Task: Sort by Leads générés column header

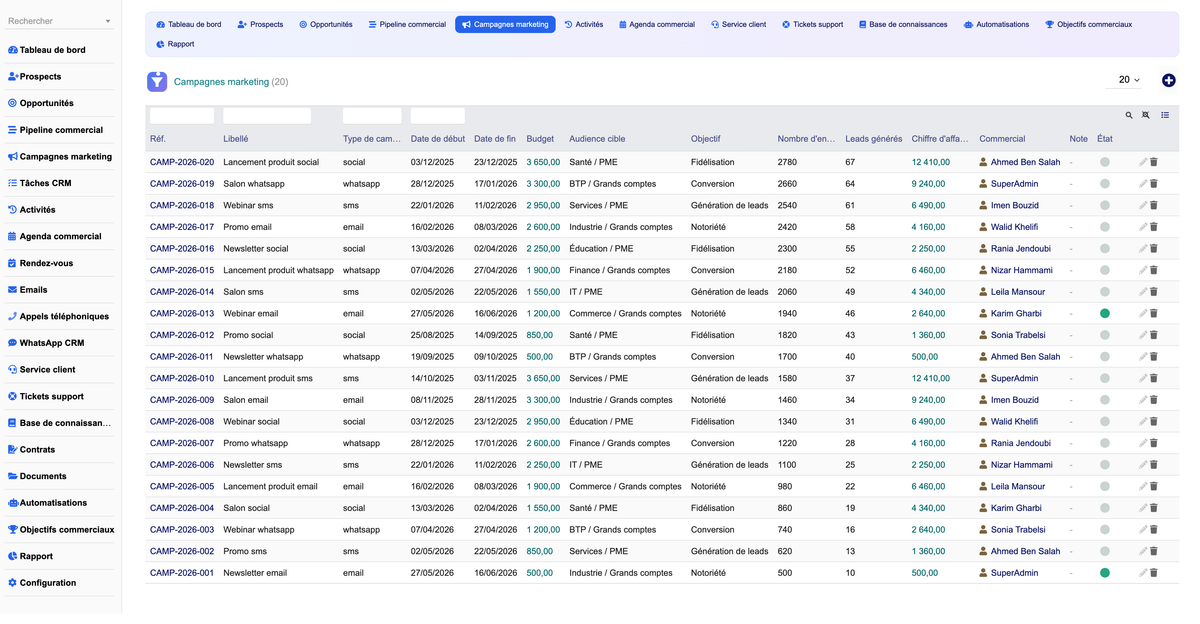Action: point(874,139)
